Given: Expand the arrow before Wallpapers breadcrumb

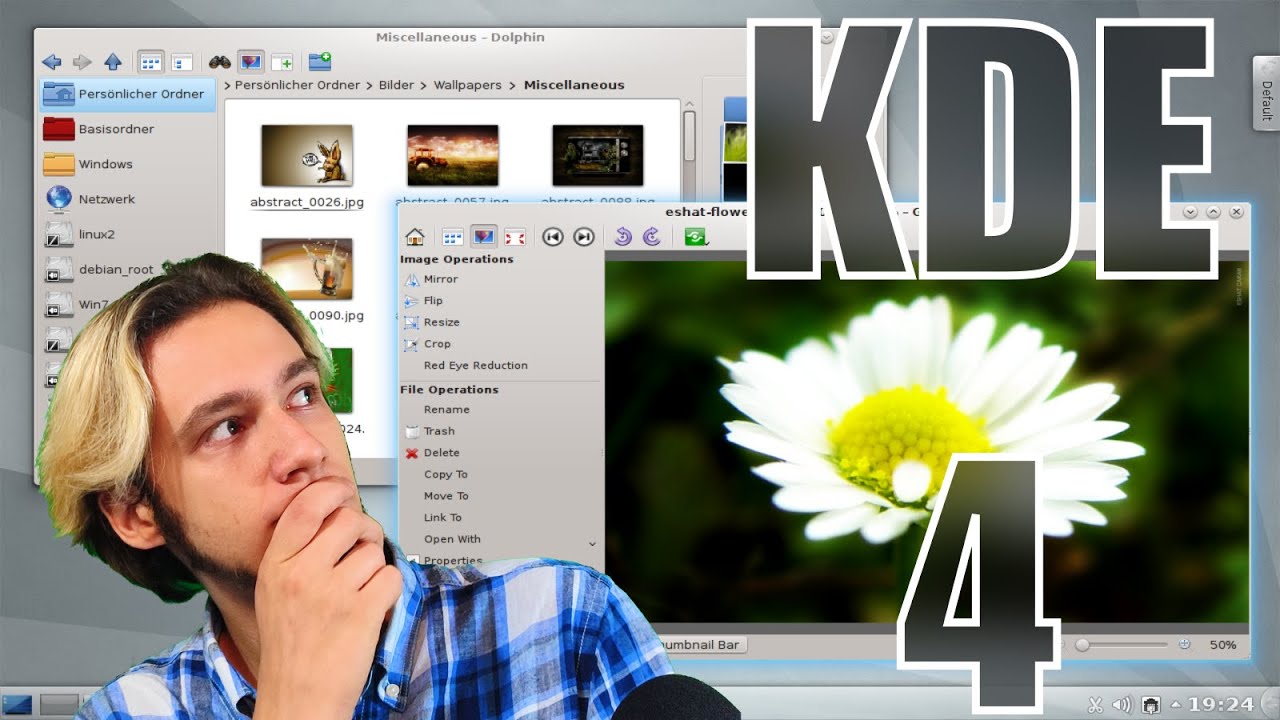Looking at the screenshot, I should pos(424,85).
